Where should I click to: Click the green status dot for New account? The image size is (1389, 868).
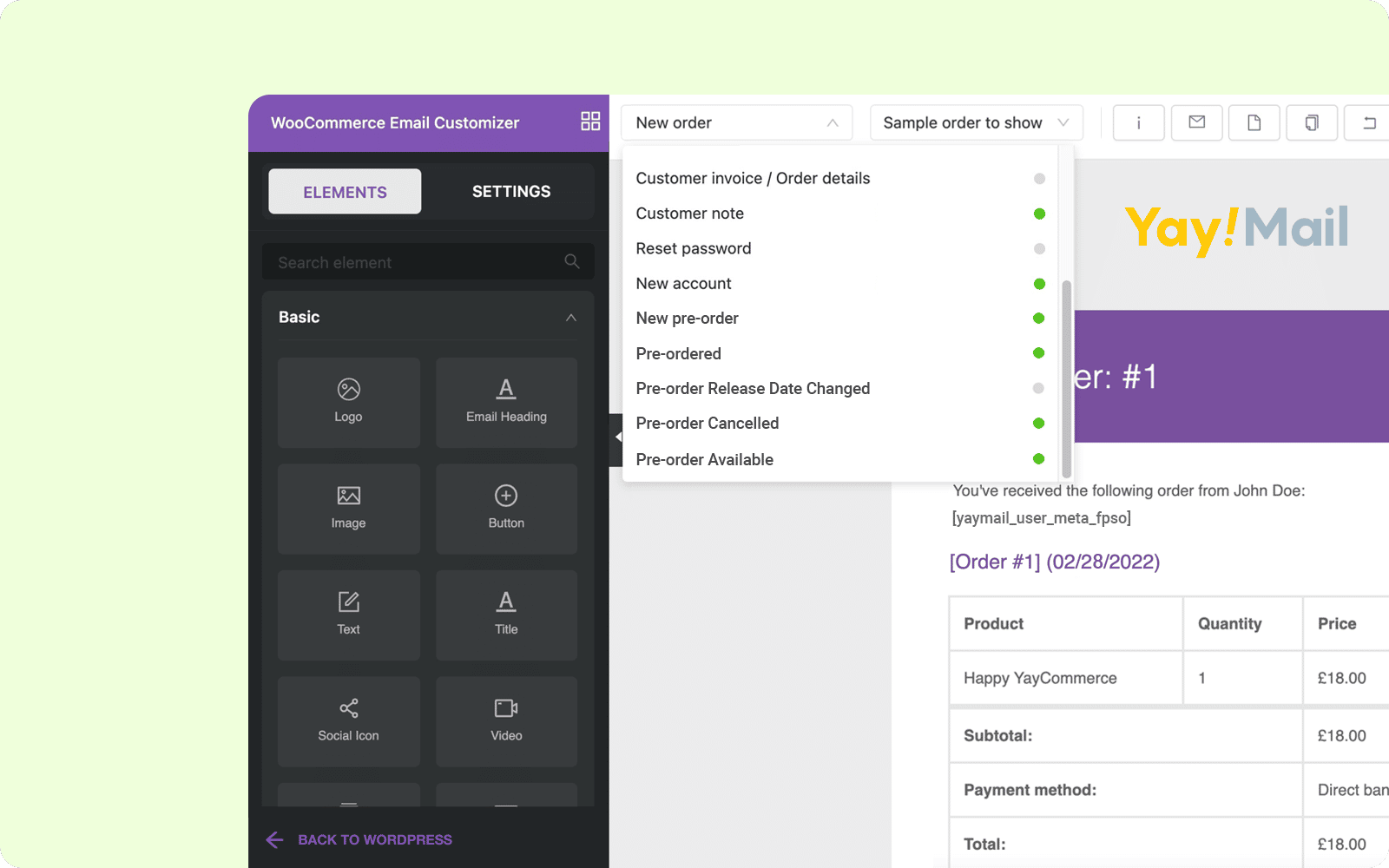tap(1039, 284)
